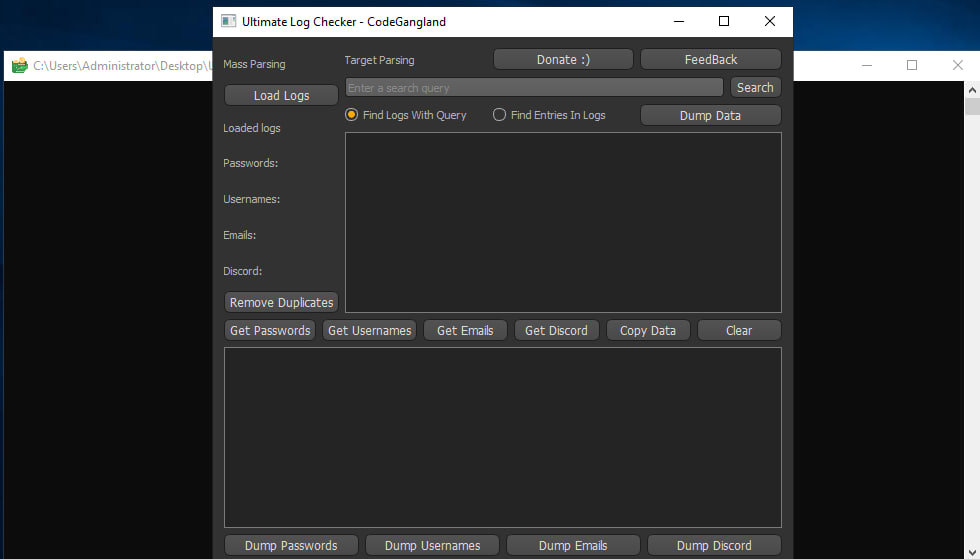Viewport: 980px width, 559px height.
Task: Click the Get Passwords button
Action: pos(270,331)
